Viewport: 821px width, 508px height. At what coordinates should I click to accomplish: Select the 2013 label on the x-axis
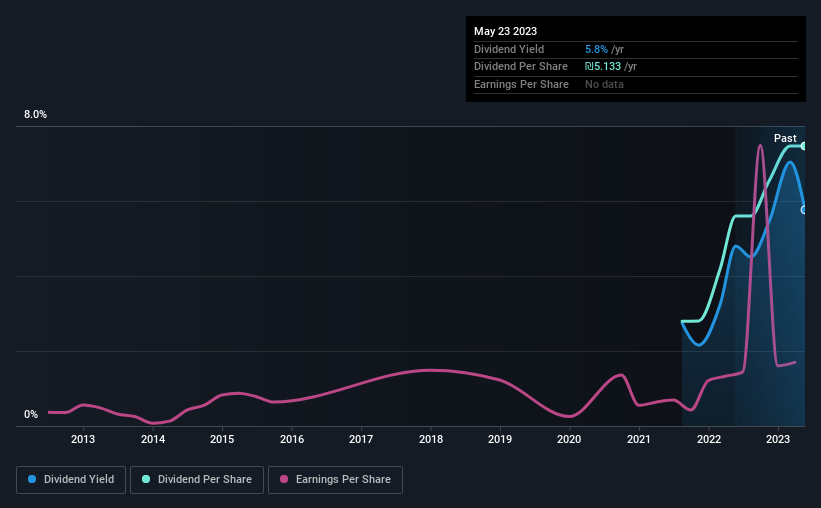tap(83, 439)
